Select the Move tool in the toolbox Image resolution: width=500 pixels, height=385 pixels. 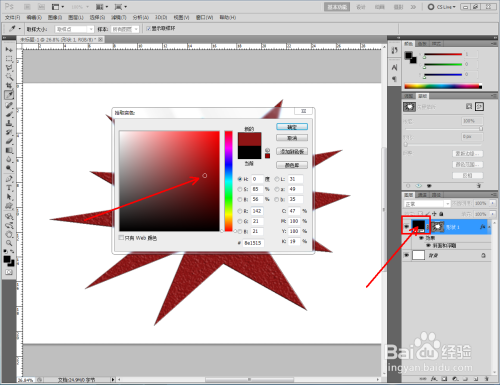pyautogui.click(x=9, y=49)
